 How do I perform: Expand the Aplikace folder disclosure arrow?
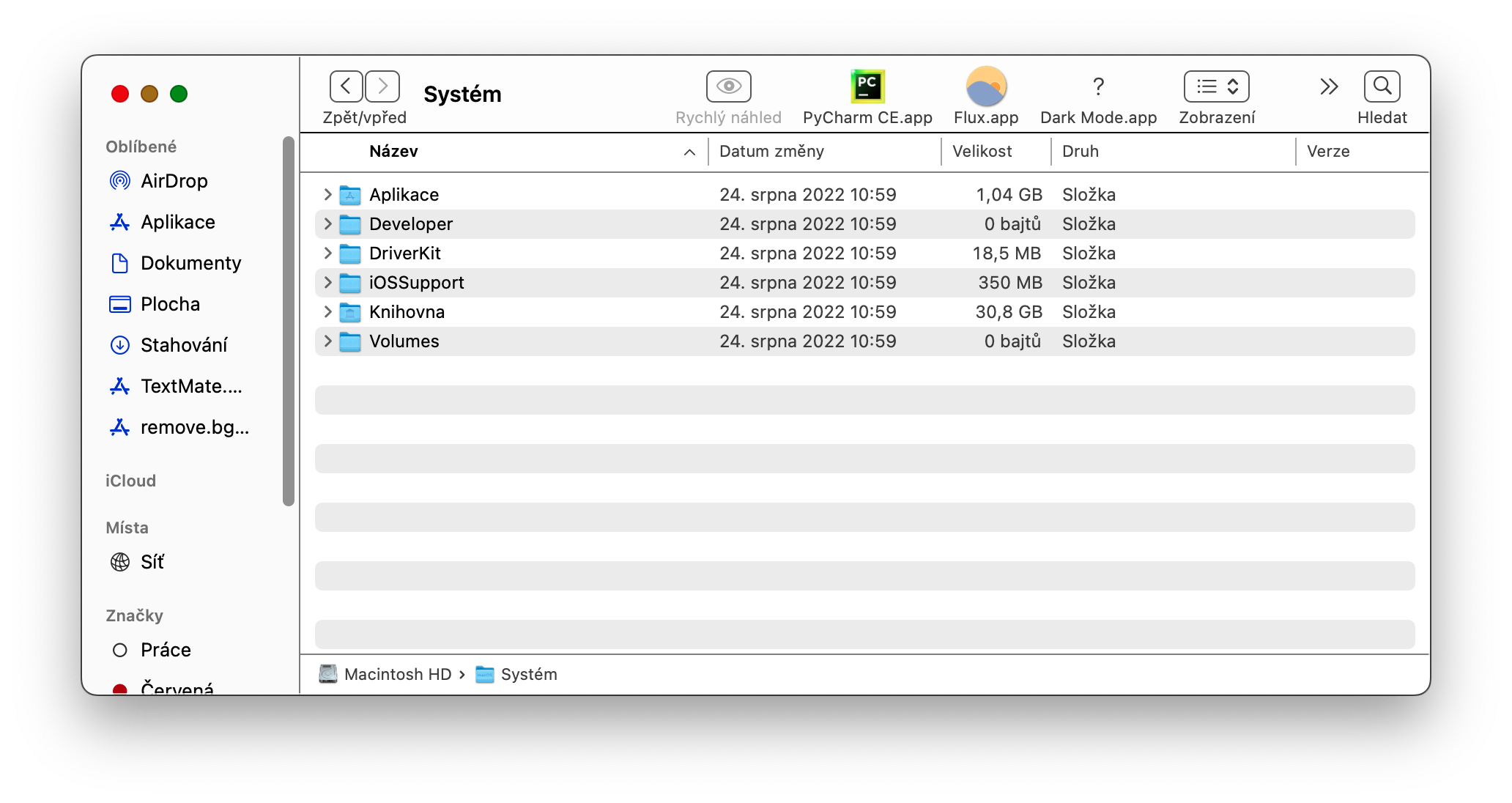click(327, 194)
